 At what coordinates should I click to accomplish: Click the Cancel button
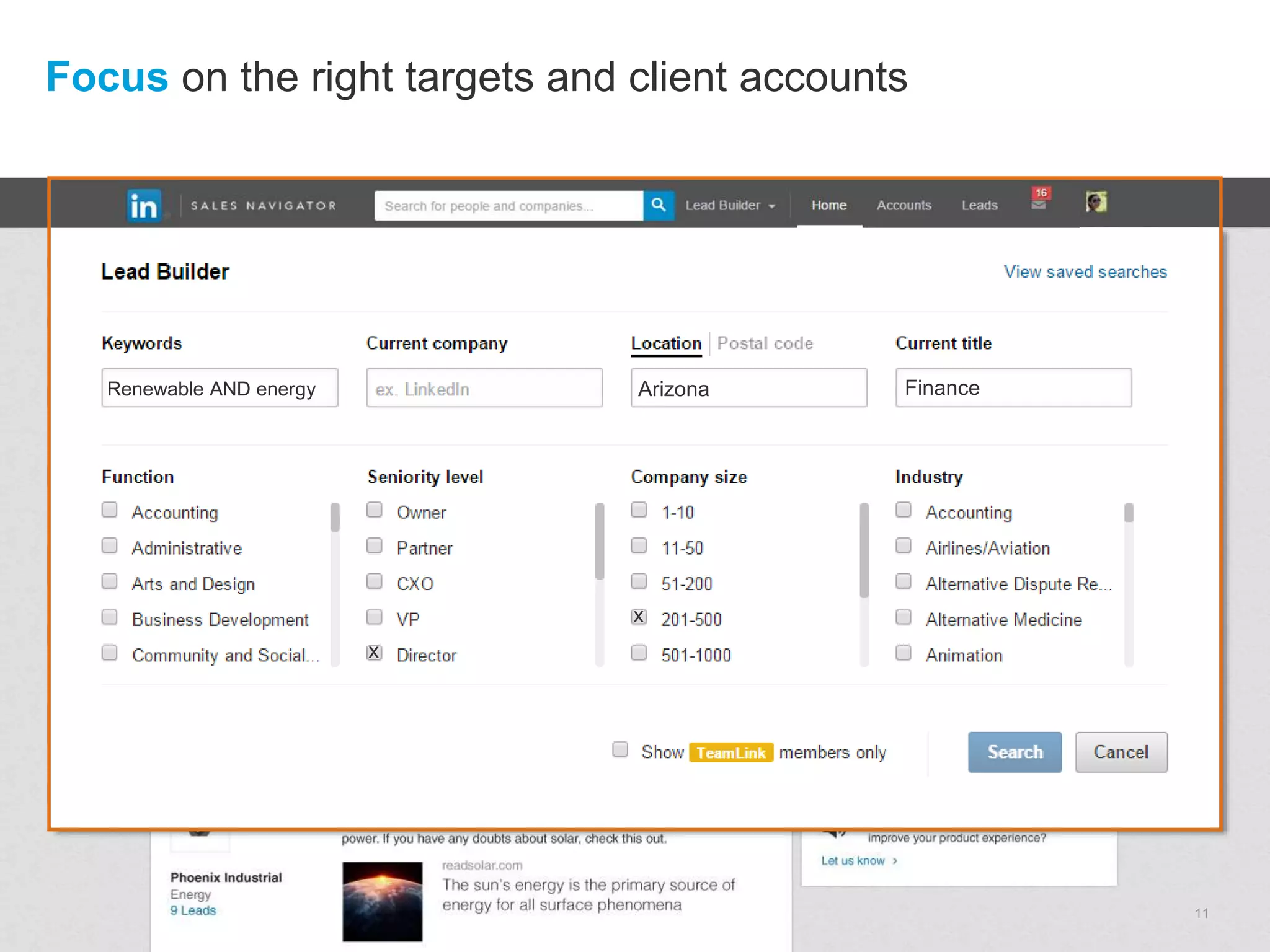[x=1121, y=752]
